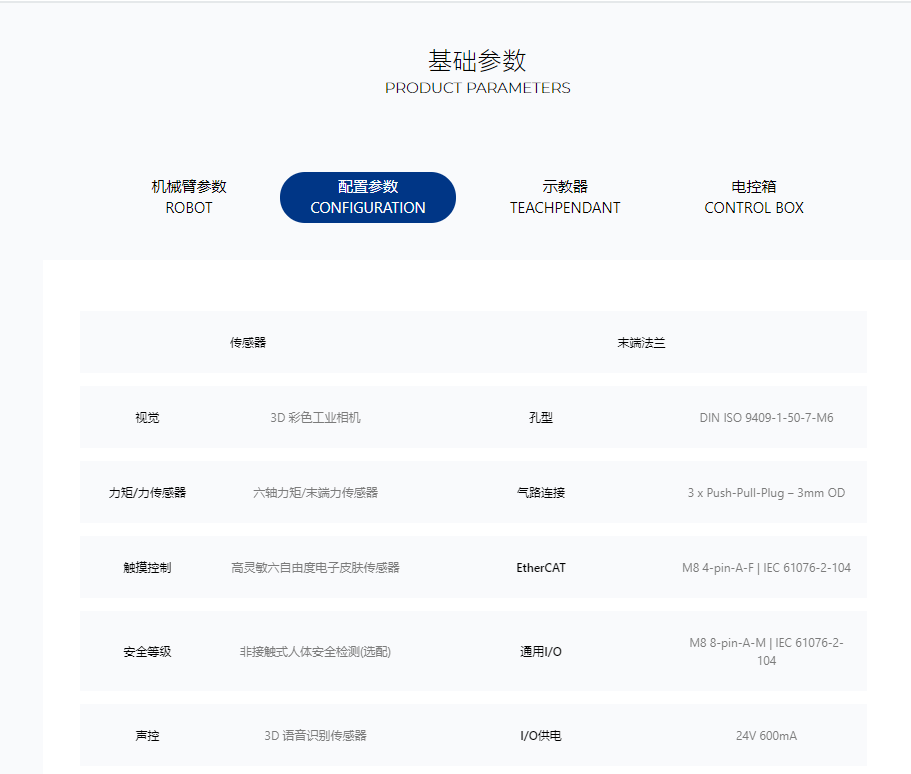Select the 力矩/力传感器 row label

[147, 493]
